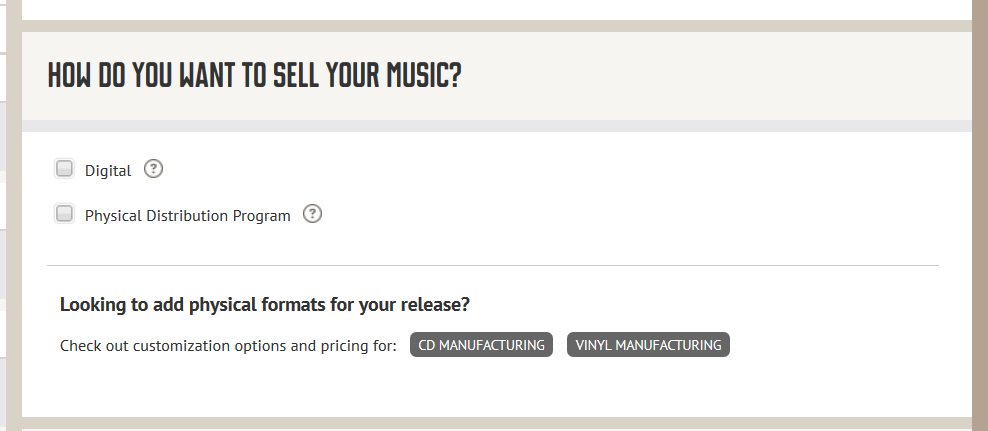The image size is (988, 431).
Task: Tick the Physical Distribution Program checkbox
Action: (x=64, y=214)
